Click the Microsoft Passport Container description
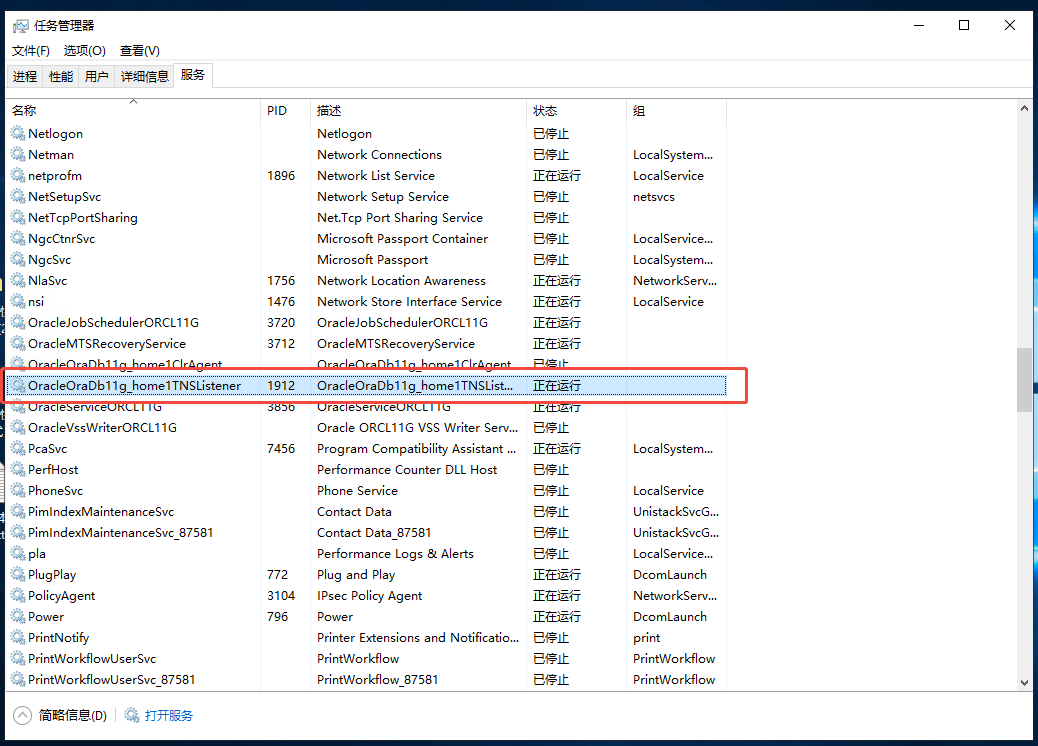 coord(402,238)
